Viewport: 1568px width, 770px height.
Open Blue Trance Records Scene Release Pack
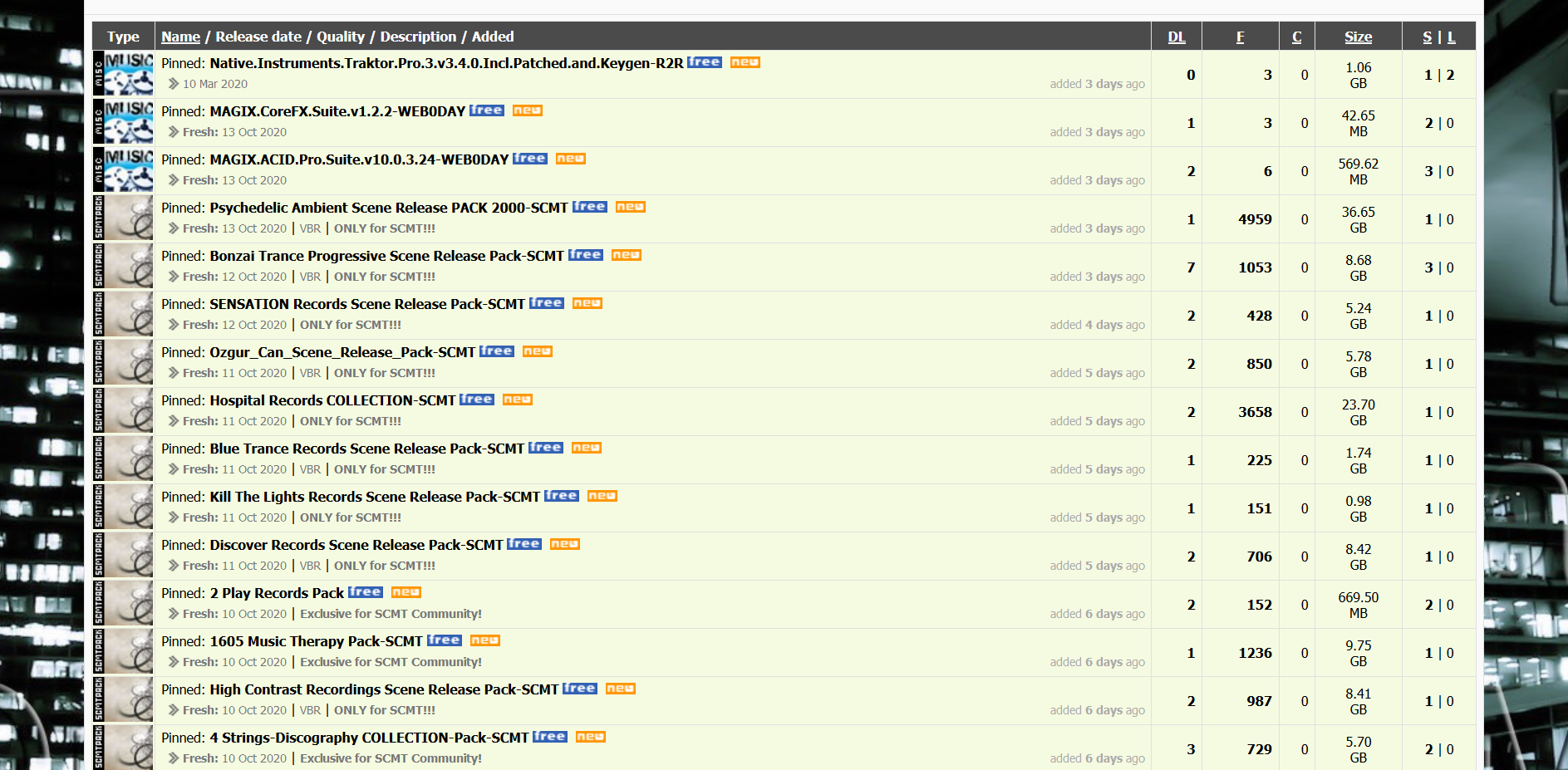pyautogui.click(x=367, y=449)
